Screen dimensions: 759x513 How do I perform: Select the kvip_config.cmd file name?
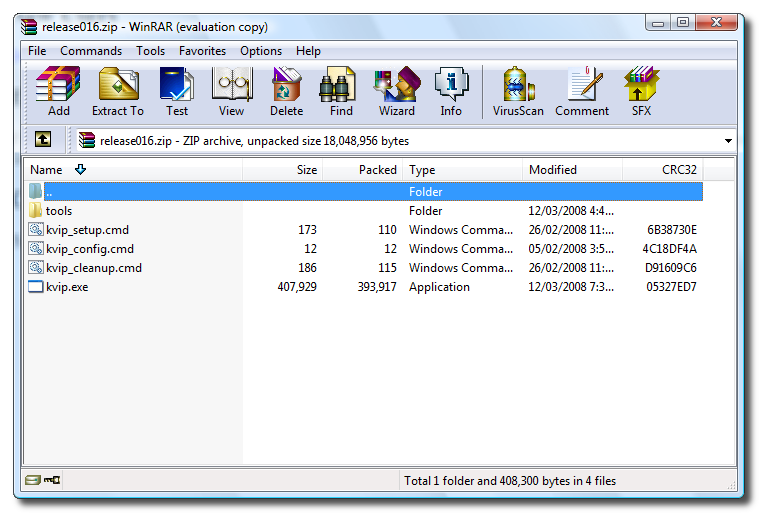point(90,249)
